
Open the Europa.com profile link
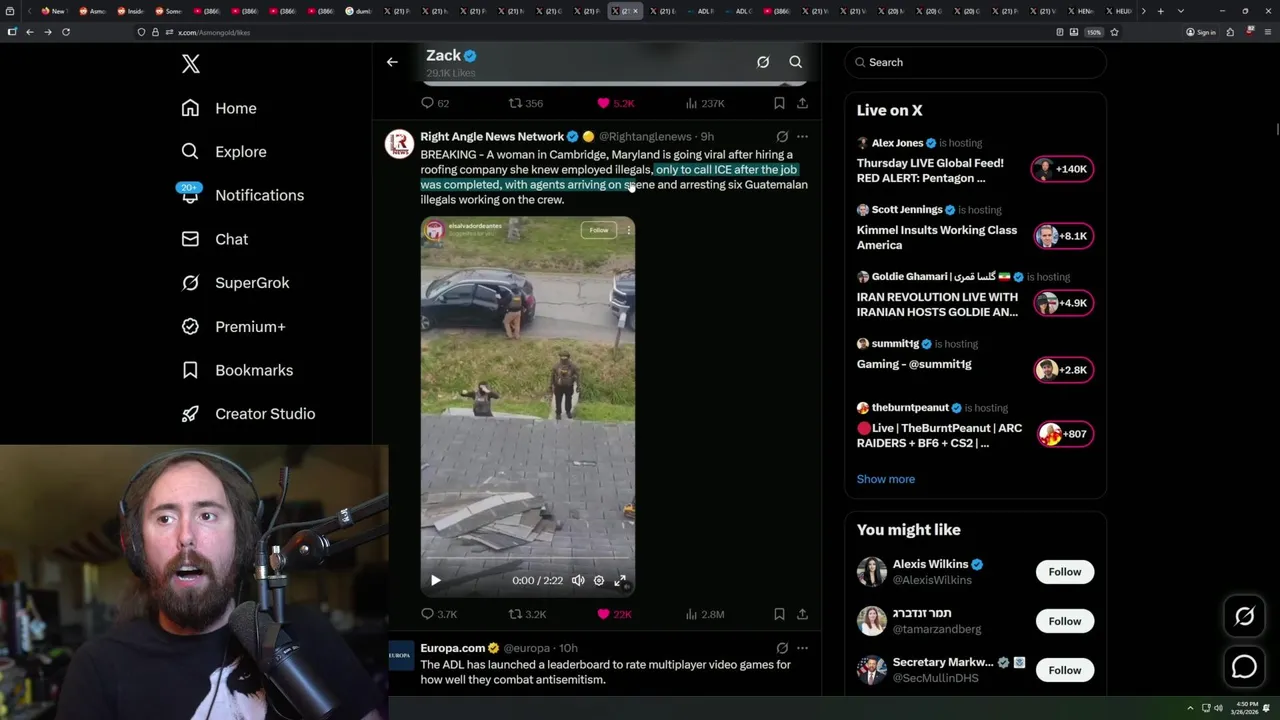click(452, 648)
